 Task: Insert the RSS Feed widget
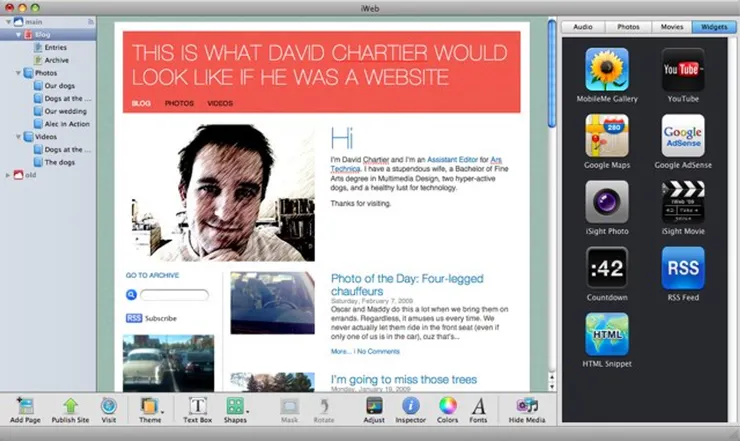(683, 268)
